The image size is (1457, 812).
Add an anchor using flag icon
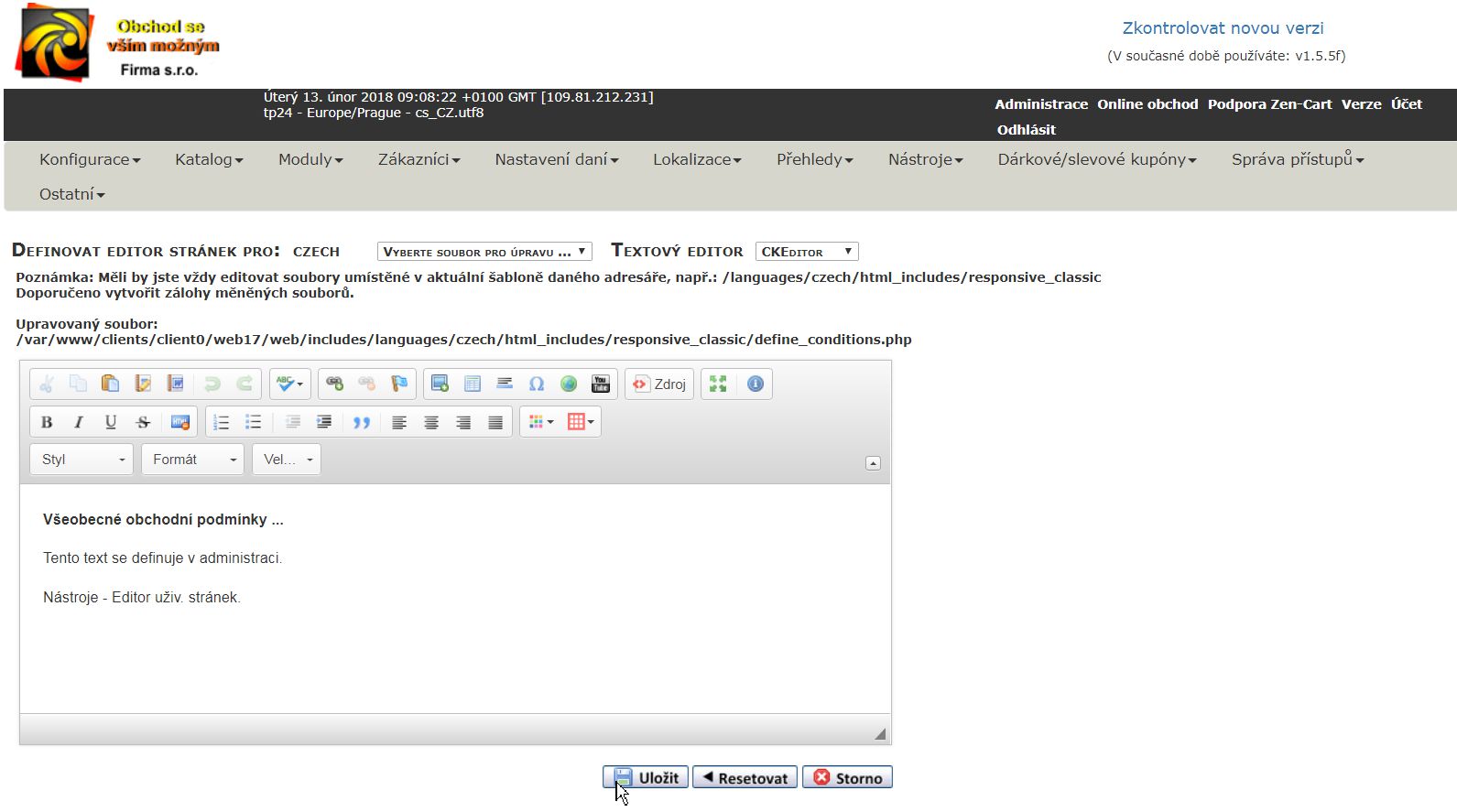[x=399, y=384]
